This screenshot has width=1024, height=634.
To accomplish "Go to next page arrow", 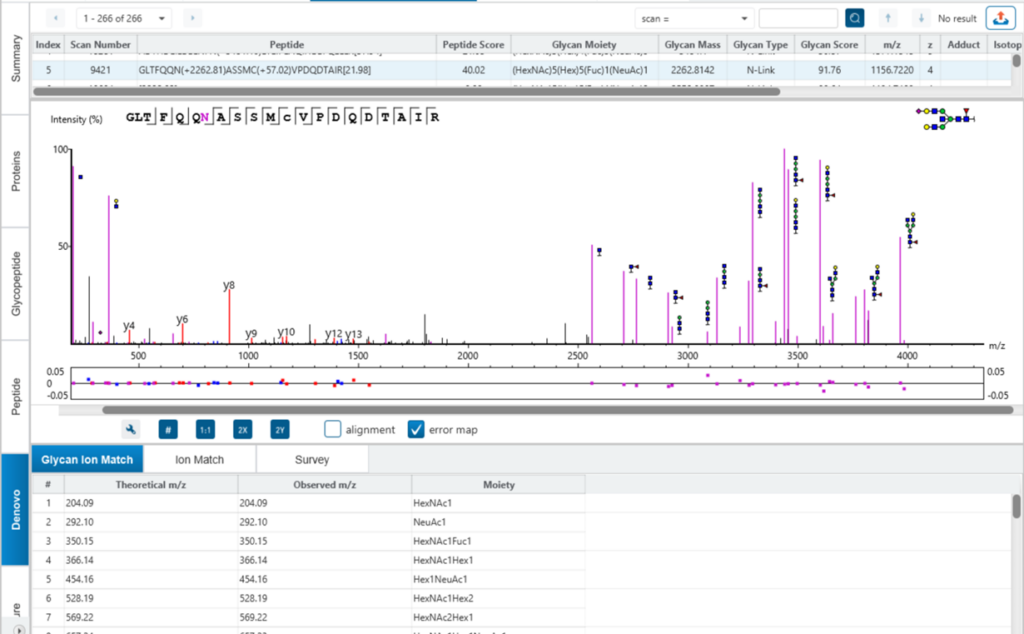I will (192, 18).
